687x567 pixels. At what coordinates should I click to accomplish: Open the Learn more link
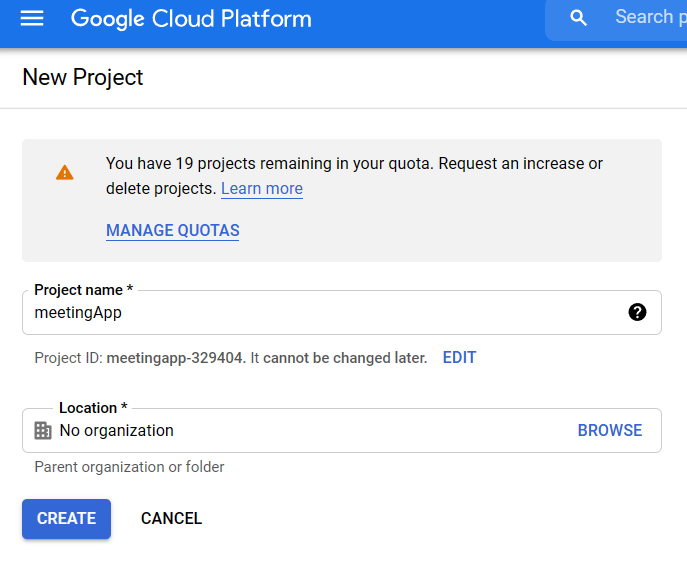click(x=261, y=188)
